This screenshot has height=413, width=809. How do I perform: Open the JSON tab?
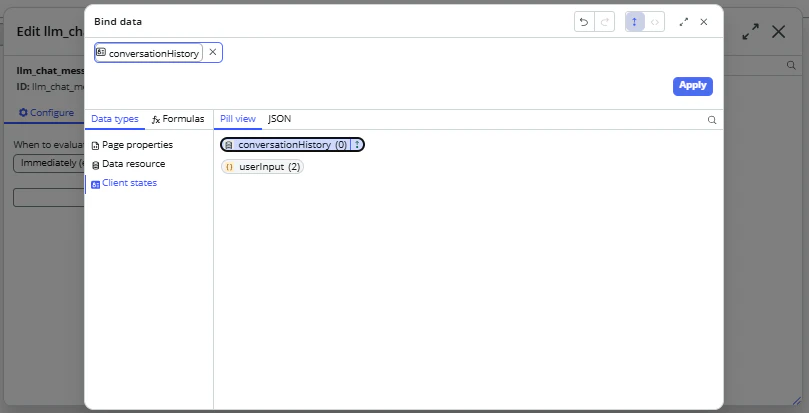(280, 119)
